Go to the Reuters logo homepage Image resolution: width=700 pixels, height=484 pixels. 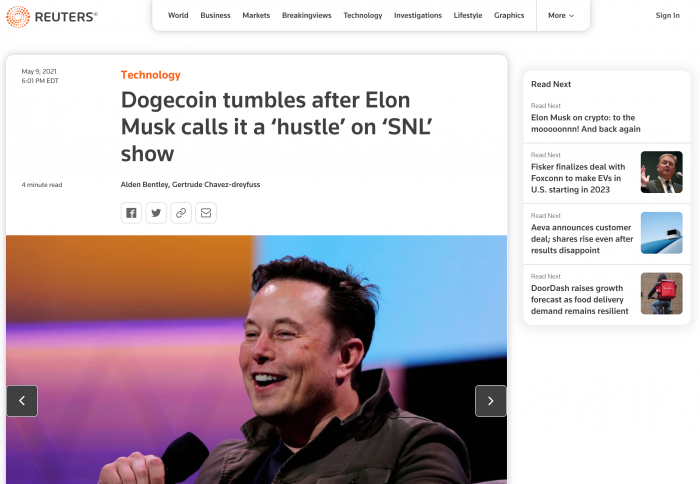click(52, 17)
